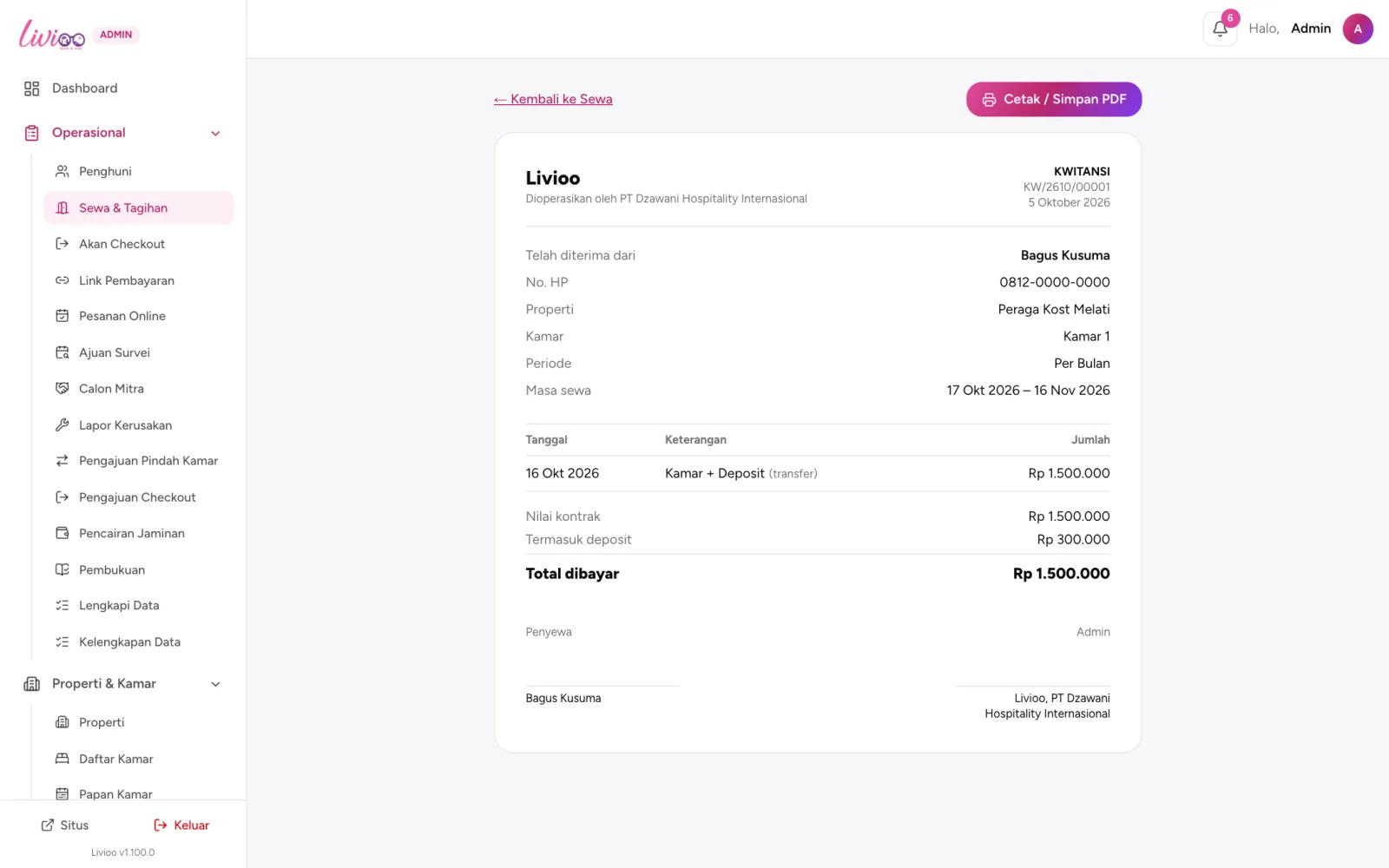The image size is (1389, 868).
Task: Click the Lapor Kerusakan wrench icon
Action: 63,425
